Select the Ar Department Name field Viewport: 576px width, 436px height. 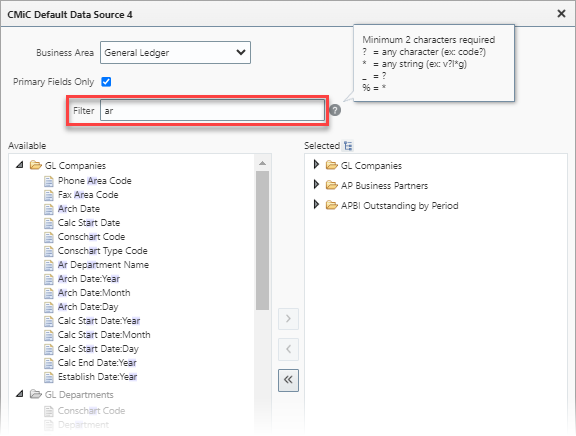pos(103,264)
